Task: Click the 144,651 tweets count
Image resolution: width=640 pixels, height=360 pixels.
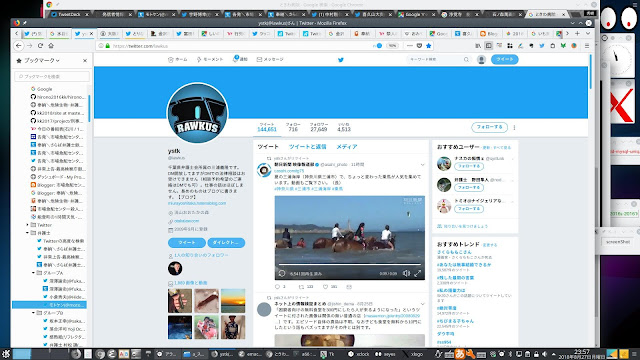Action: [267, 129]
